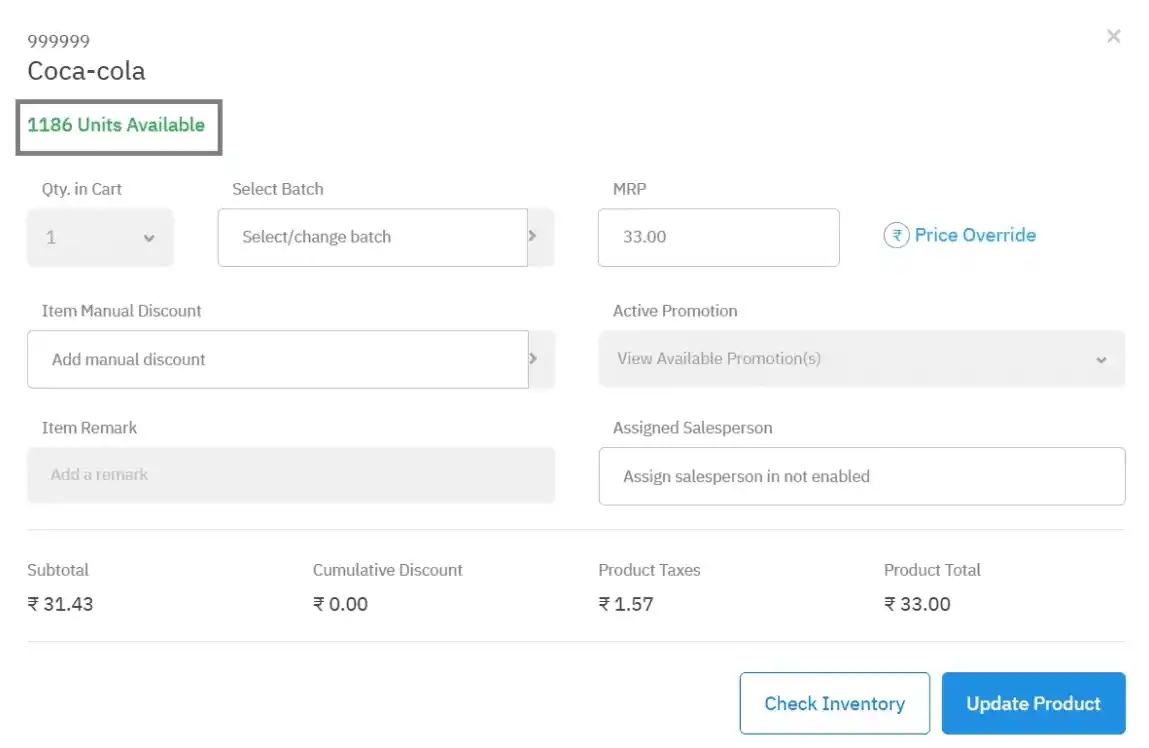
Task: Click the Item Manual Discount label
Action: coord(122,311)
